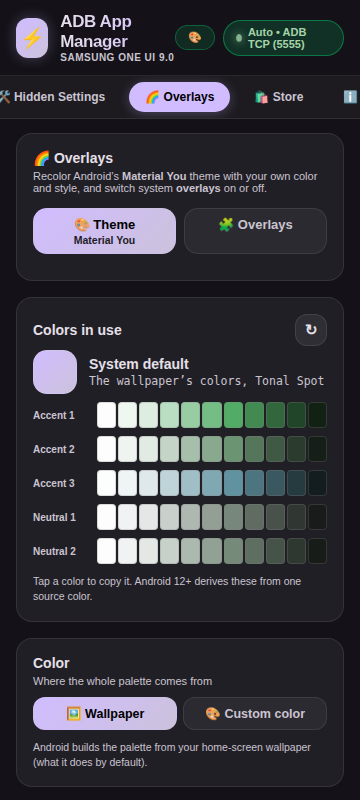
Task: Copy the darkest Neutral 2 swatch
Action: click(318, 551)
